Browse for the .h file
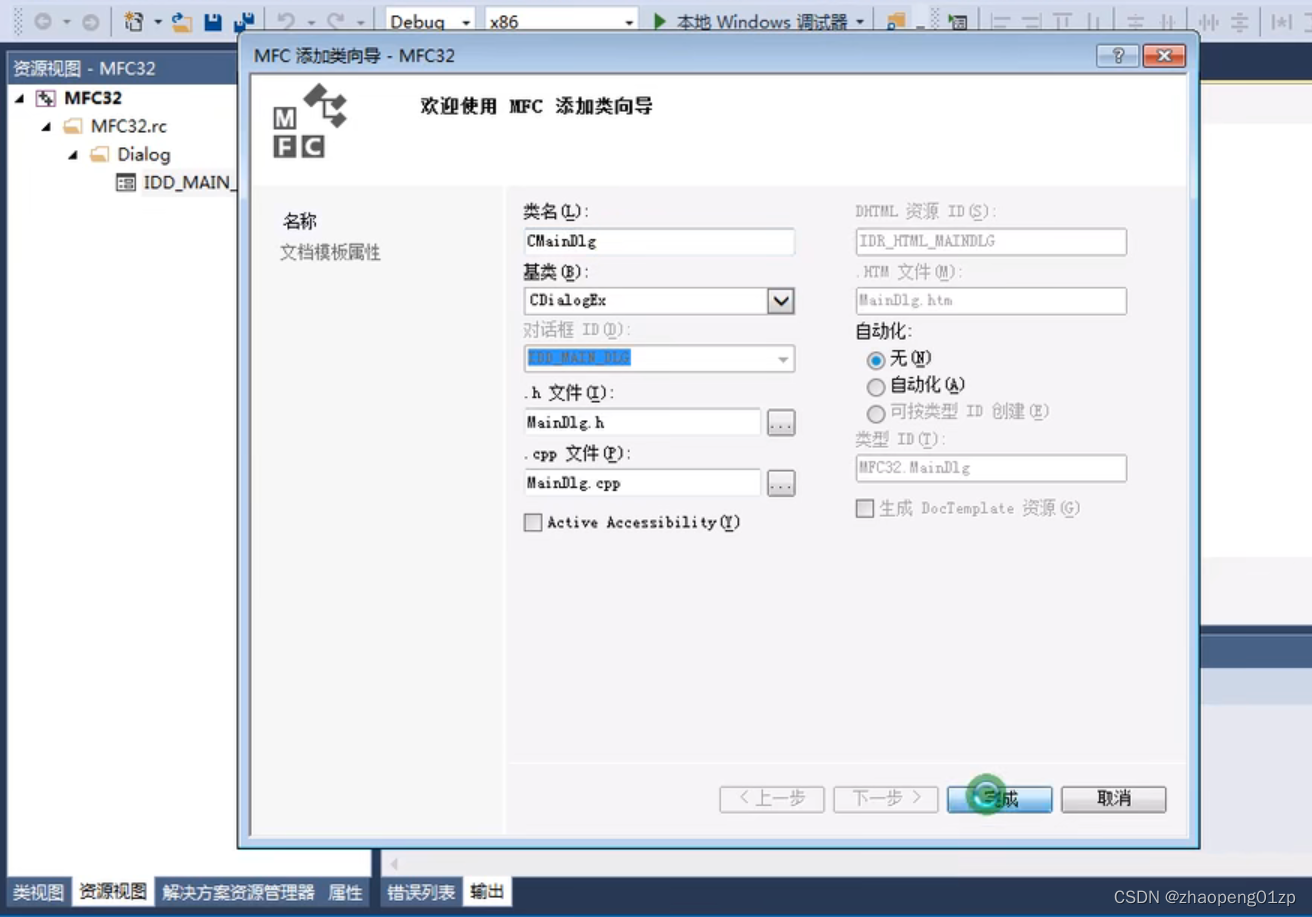This screenshot has width=1312, height=917. click(x=781, y=423)
